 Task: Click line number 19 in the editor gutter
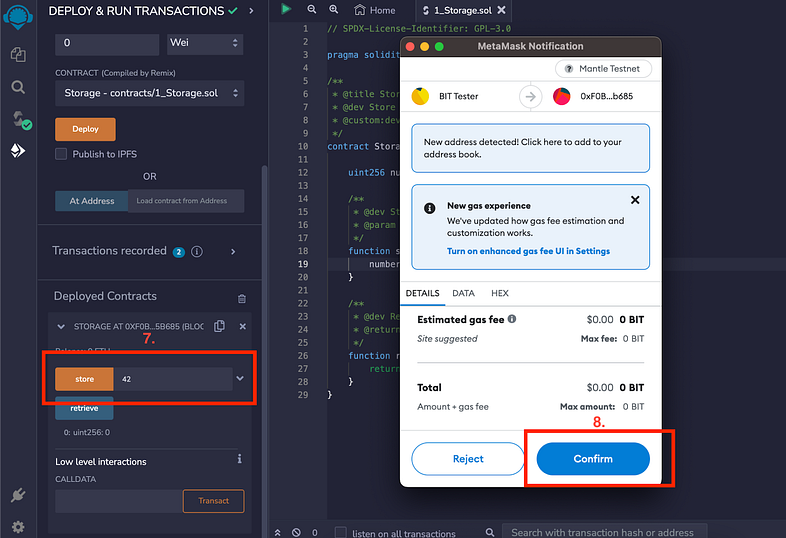click(303, 264)
